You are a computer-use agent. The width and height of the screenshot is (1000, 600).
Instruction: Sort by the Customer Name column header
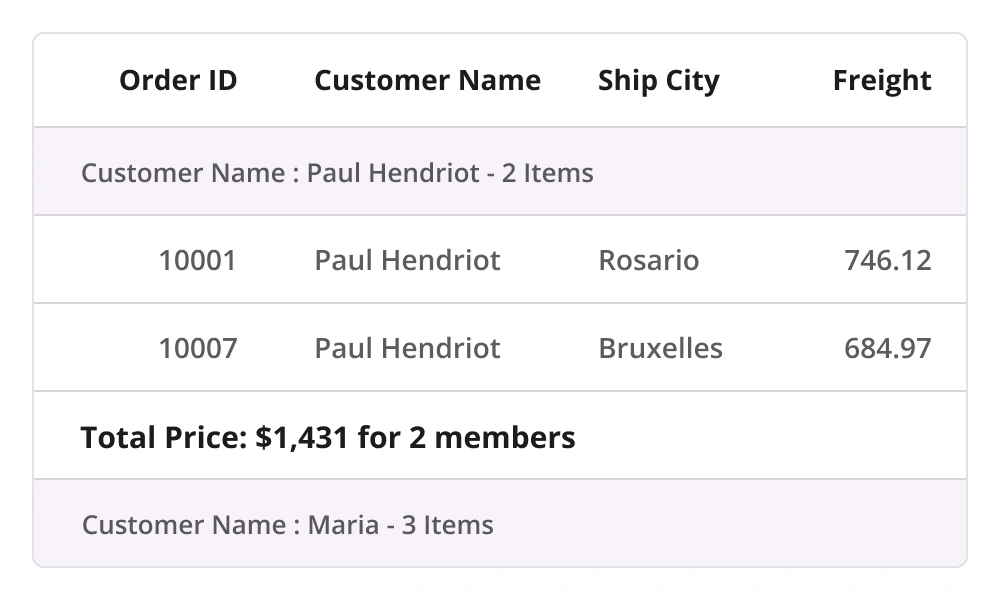[x=427, y=81]
